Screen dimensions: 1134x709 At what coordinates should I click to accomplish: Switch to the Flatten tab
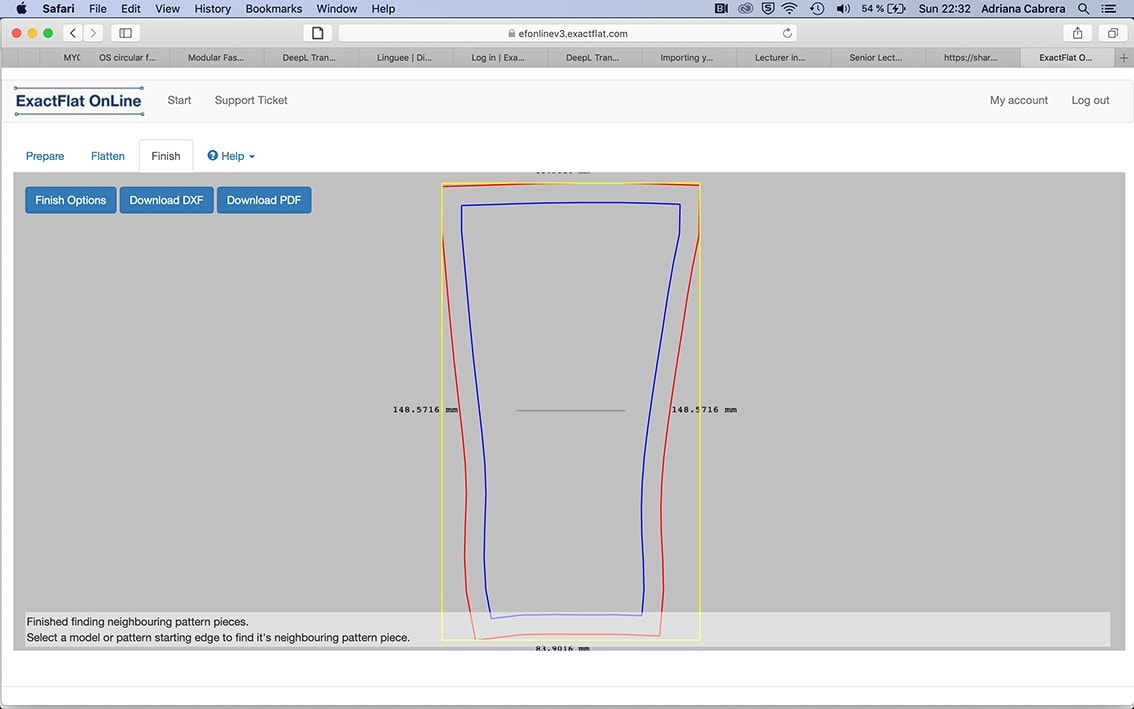pos(108,156)
